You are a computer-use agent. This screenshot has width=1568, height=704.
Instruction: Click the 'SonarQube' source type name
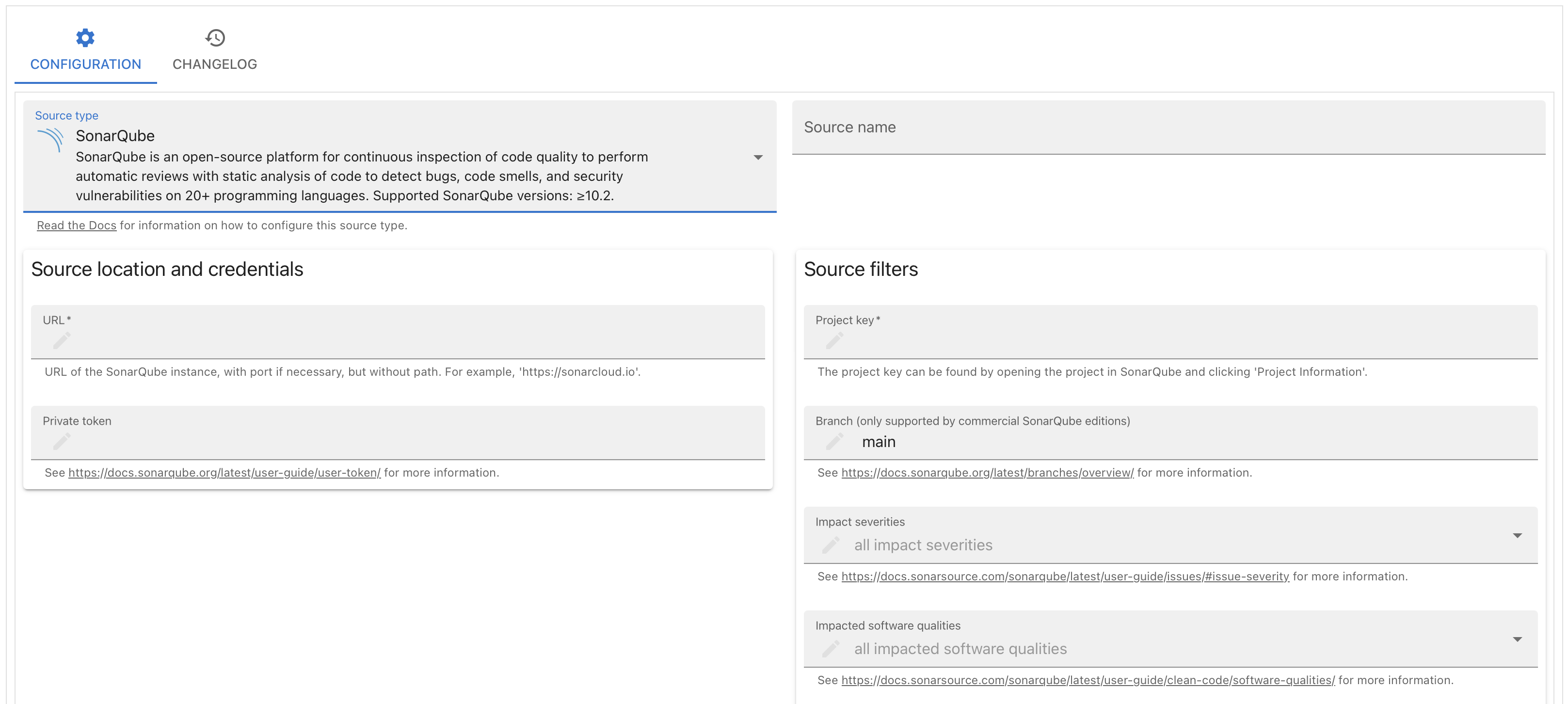tap(115, 136)
